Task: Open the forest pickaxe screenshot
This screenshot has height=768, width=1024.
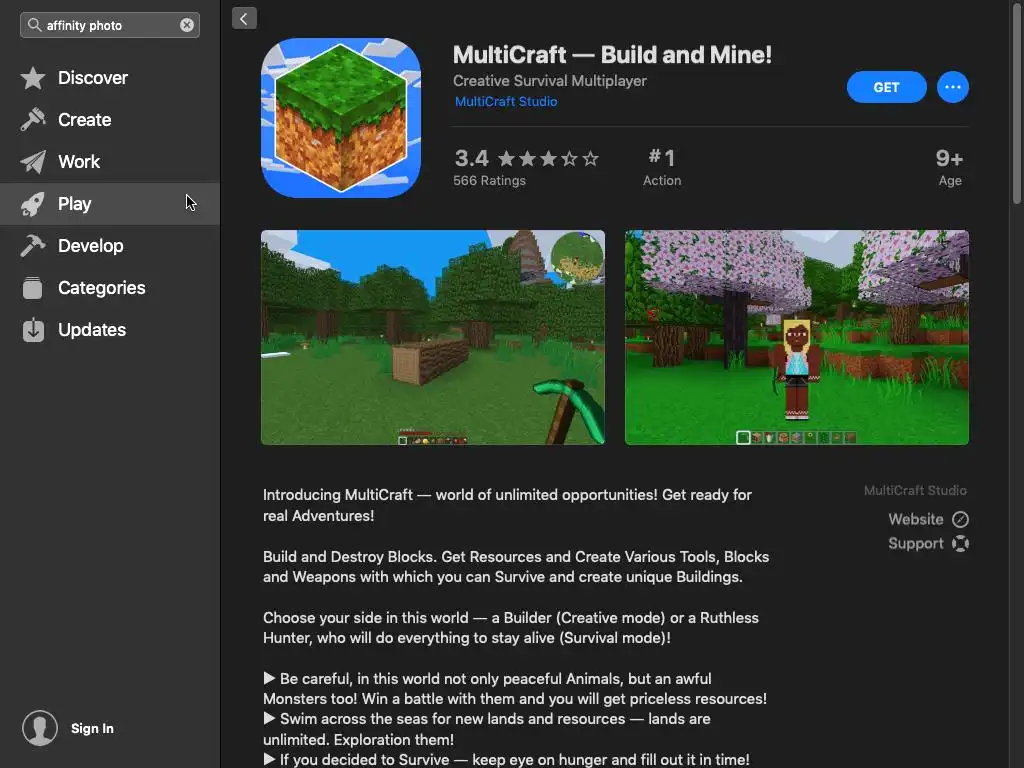Action: 433,337
